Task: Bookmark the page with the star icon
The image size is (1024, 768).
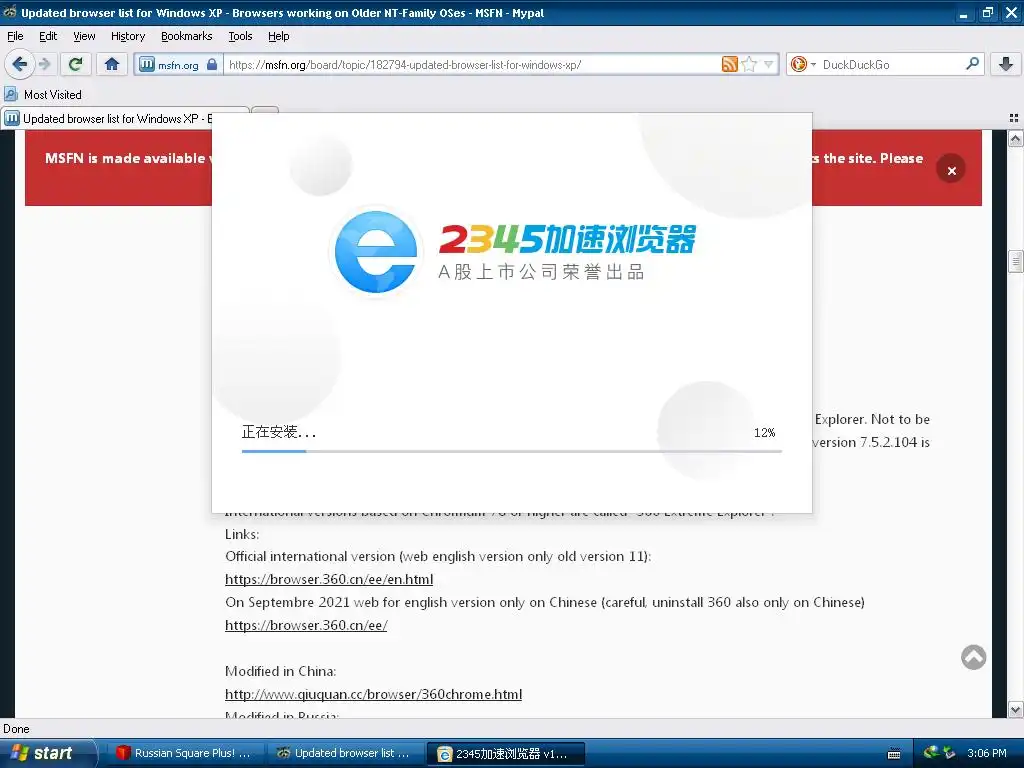Action: tap(749, 64)
